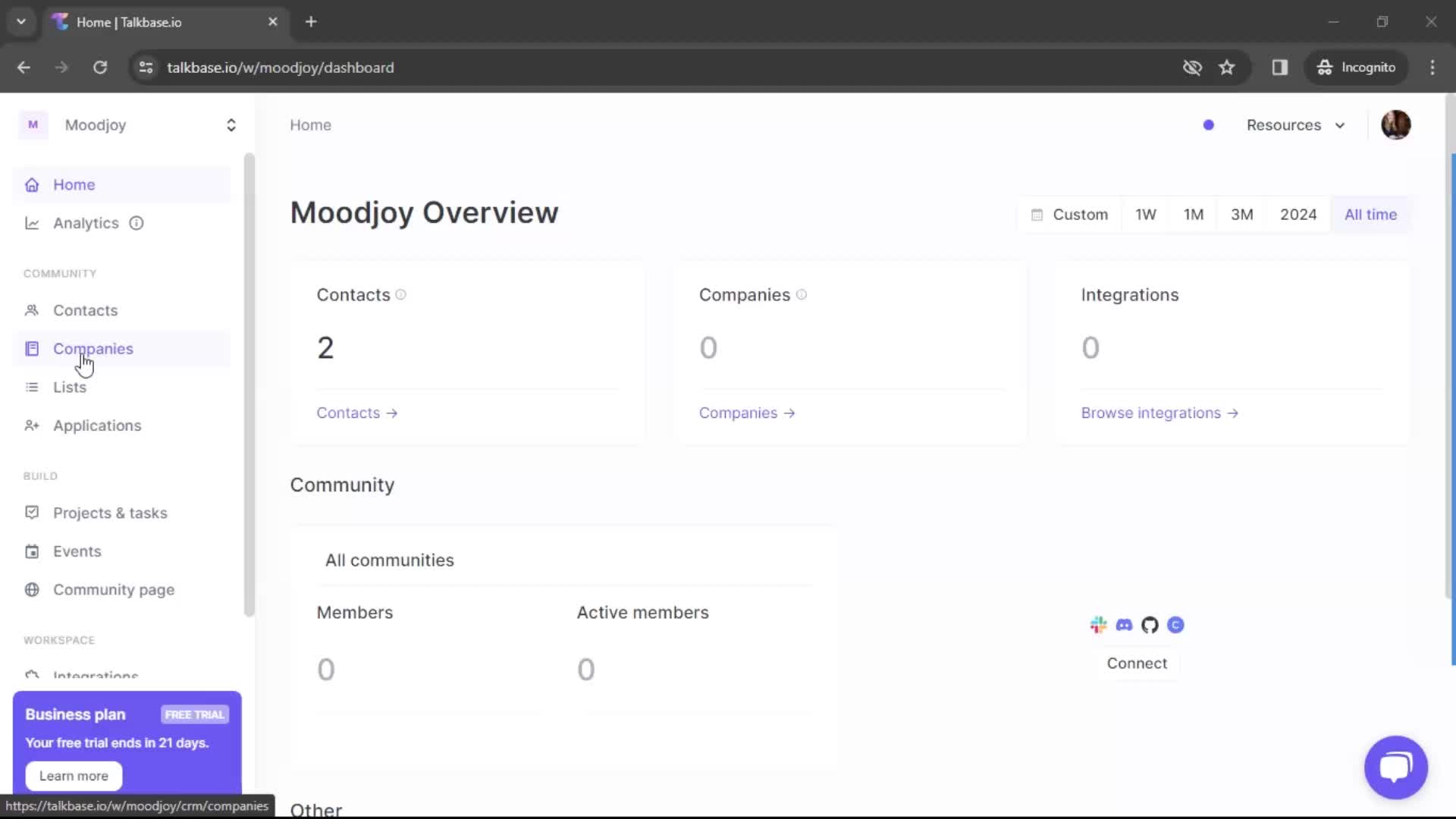Select the Slack integration icon

(x=1099, y=625)
